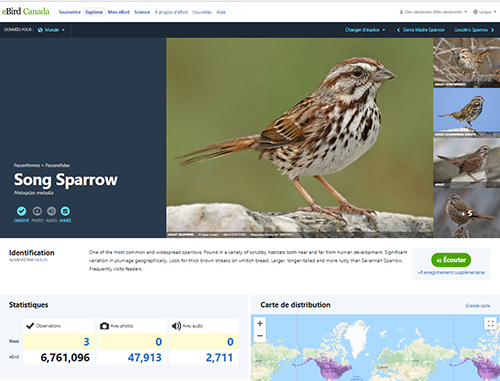Click the eBird Canada logo

26,12
